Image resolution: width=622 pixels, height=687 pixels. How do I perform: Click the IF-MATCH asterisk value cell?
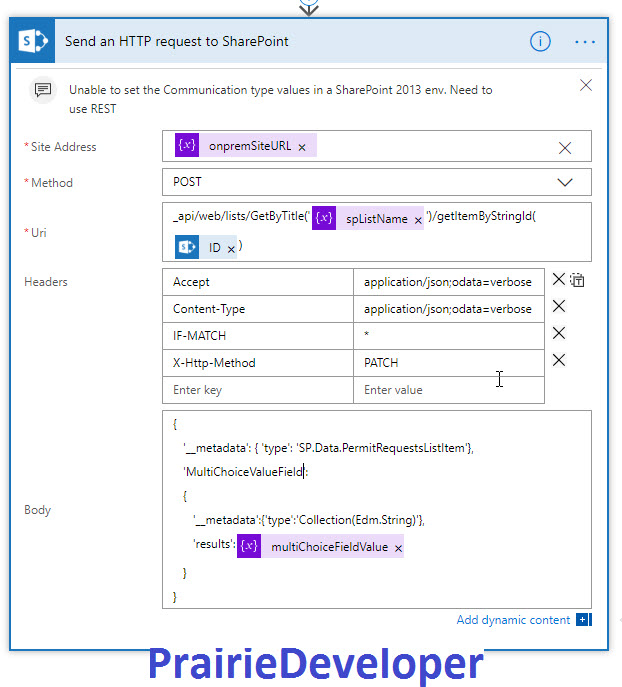pos(449,336)
